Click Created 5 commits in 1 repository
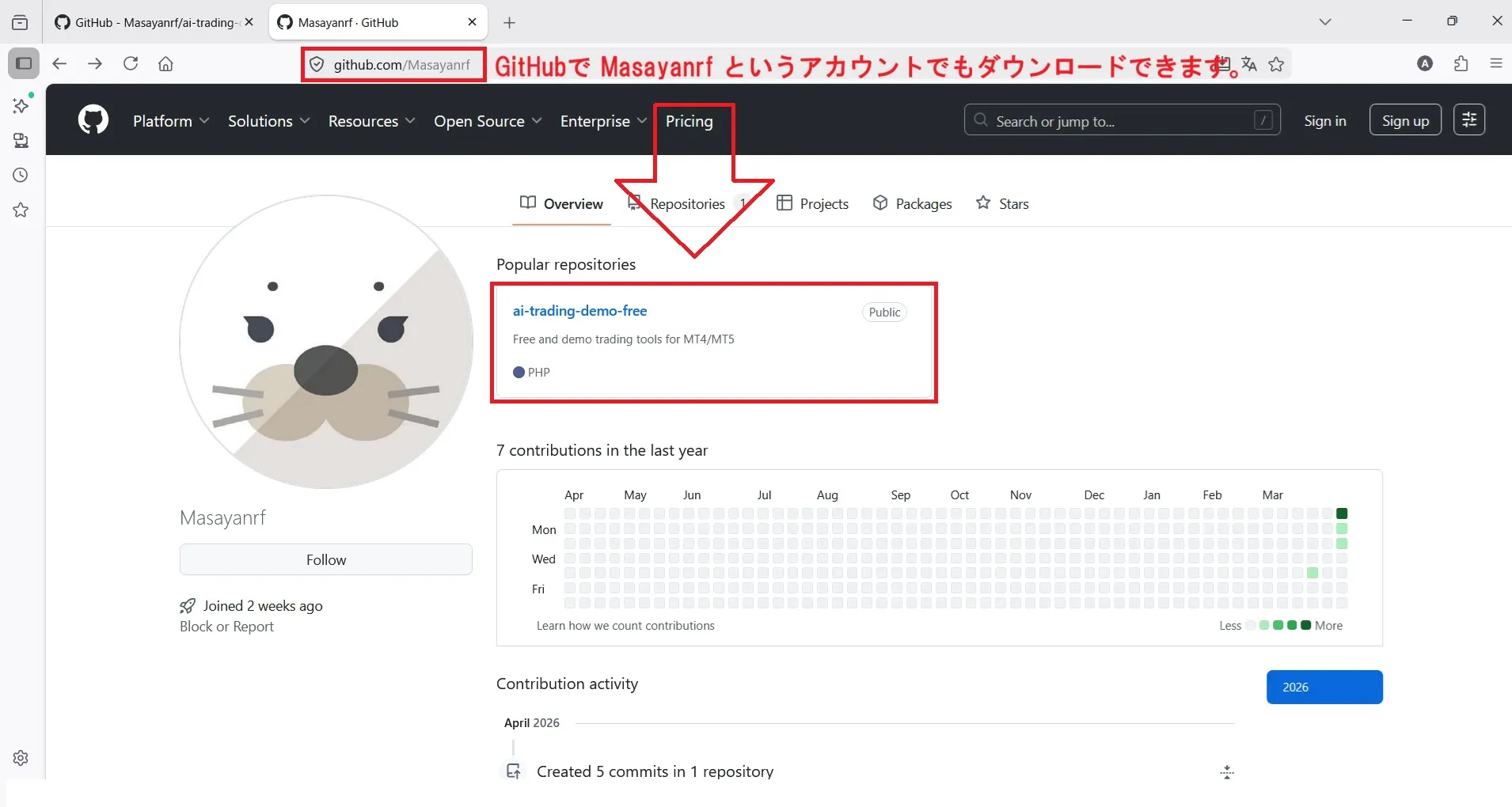 (x=655, y=771)
